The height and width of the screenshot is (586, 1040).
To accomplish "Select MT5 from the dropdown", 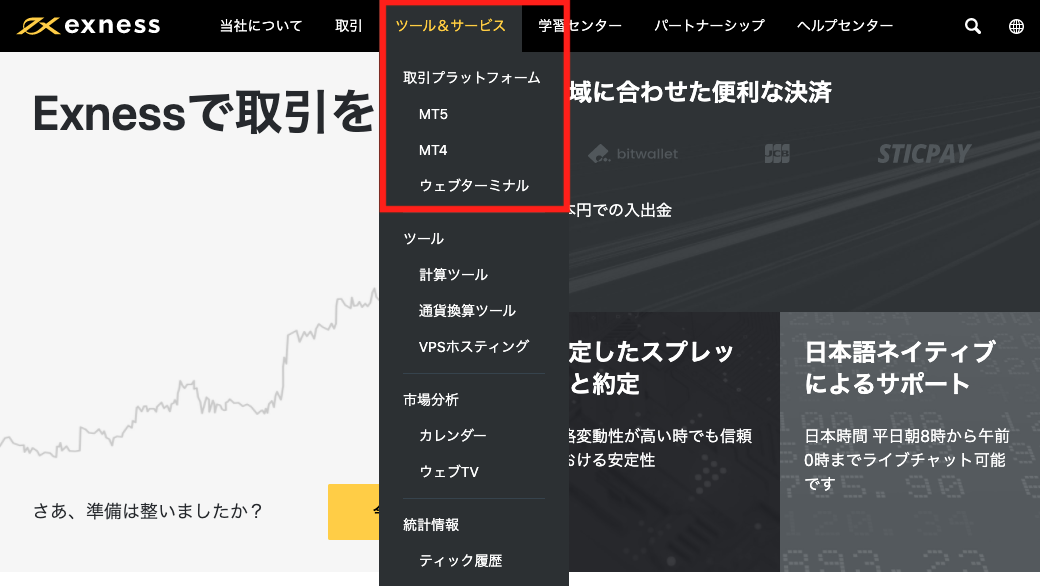I will tap(433, 114).
